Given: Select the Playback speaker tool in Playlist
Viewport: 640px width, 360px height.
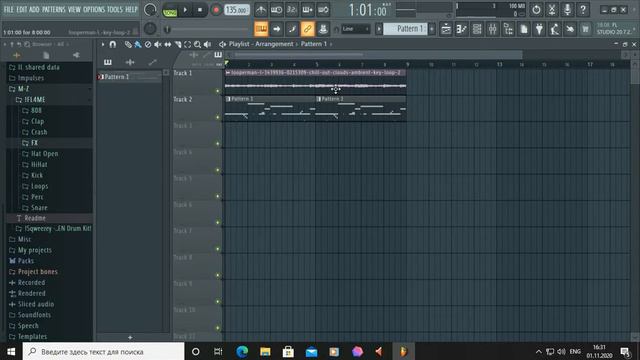Looking at the screenshot, I should pyautogui.click(x=208, y=44).
